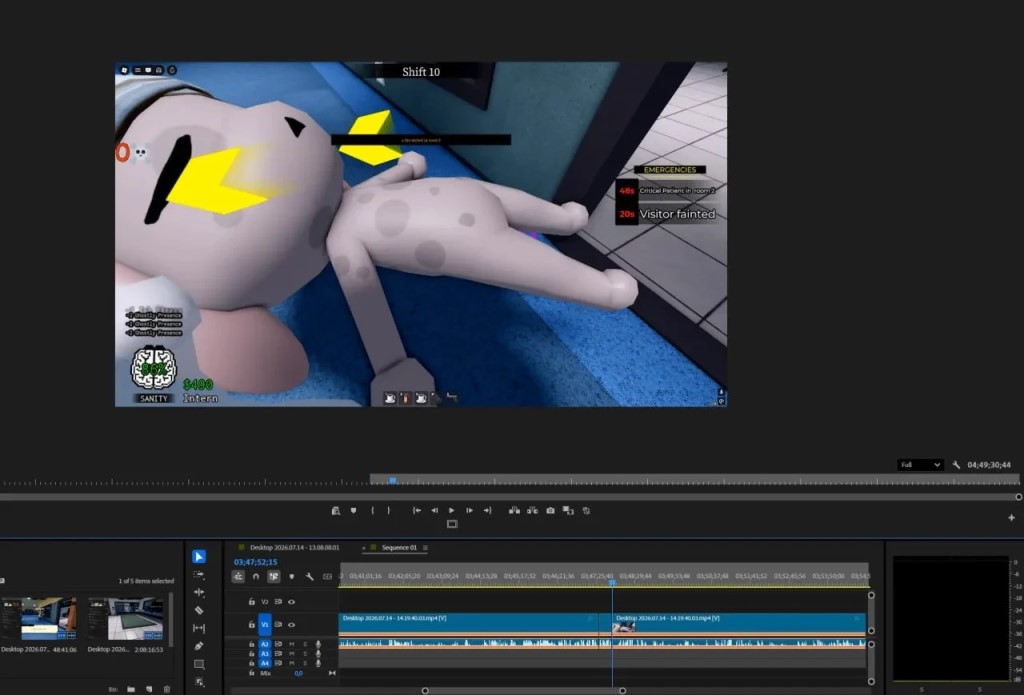Toggle Linked Selection in timeline
Viewport: 1024px width, 695px height.
point(274,577)
